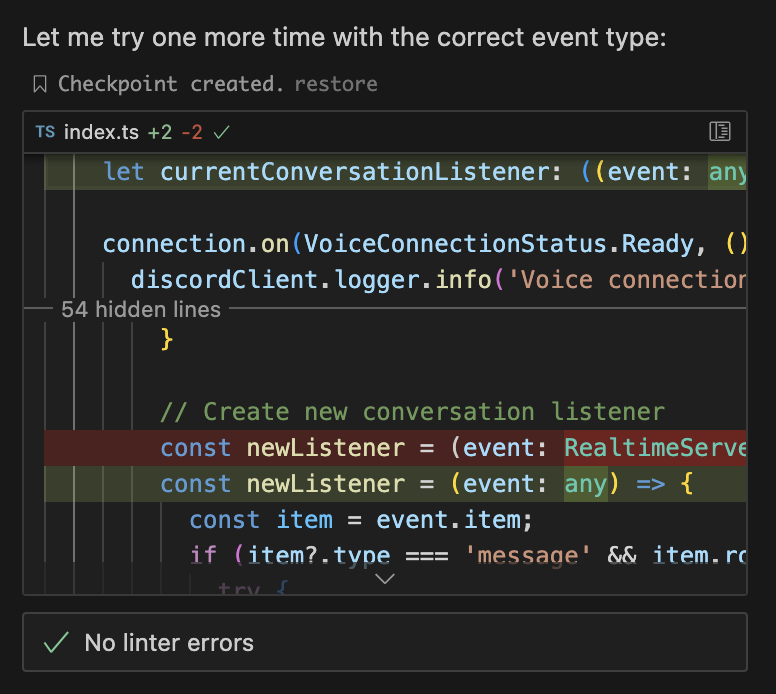Click the No linter errors status
The height and width of the screenshot is (694, 776).
click(x=385, y=642)
